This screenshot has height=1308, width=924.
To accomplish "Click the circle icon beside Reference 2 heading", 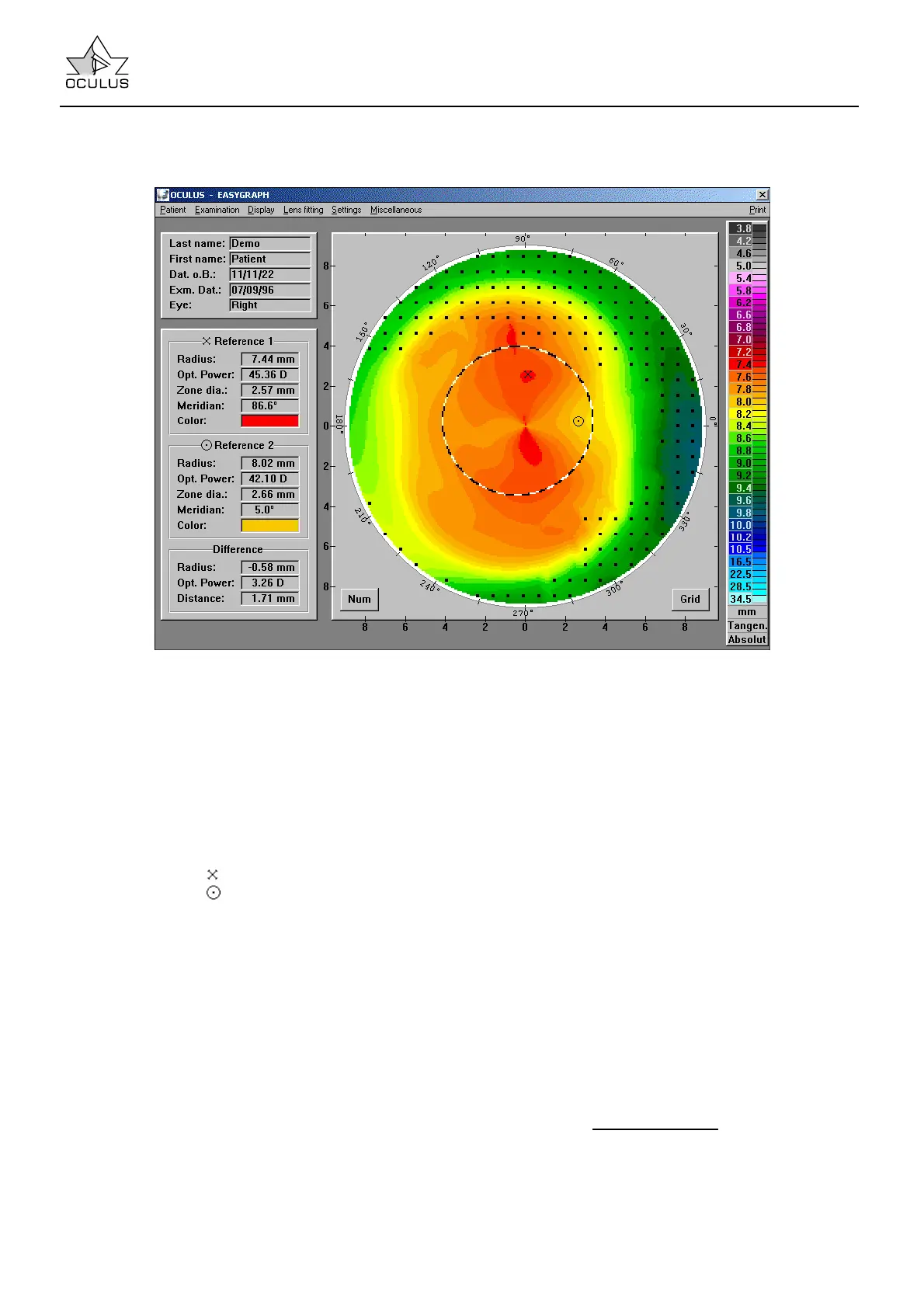I will click(207, 445).
